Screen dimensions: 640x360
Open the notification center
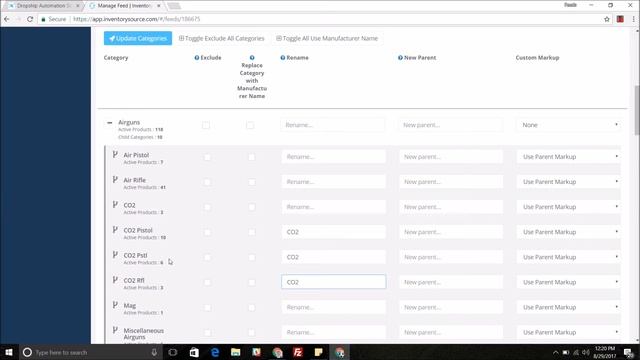[629, 352]
